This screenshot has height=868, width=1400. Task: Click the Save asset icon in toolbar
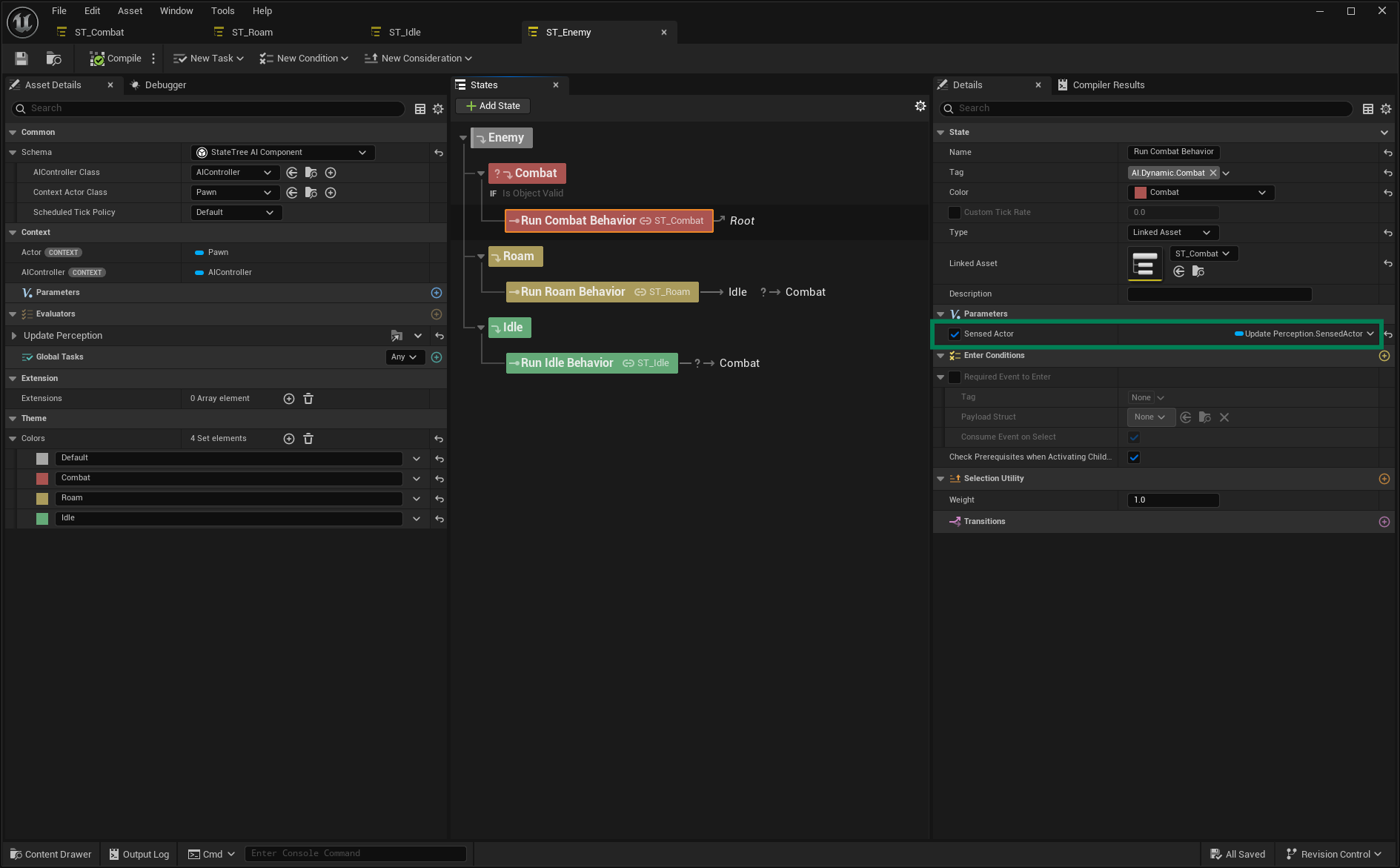[x=21, y=59]
